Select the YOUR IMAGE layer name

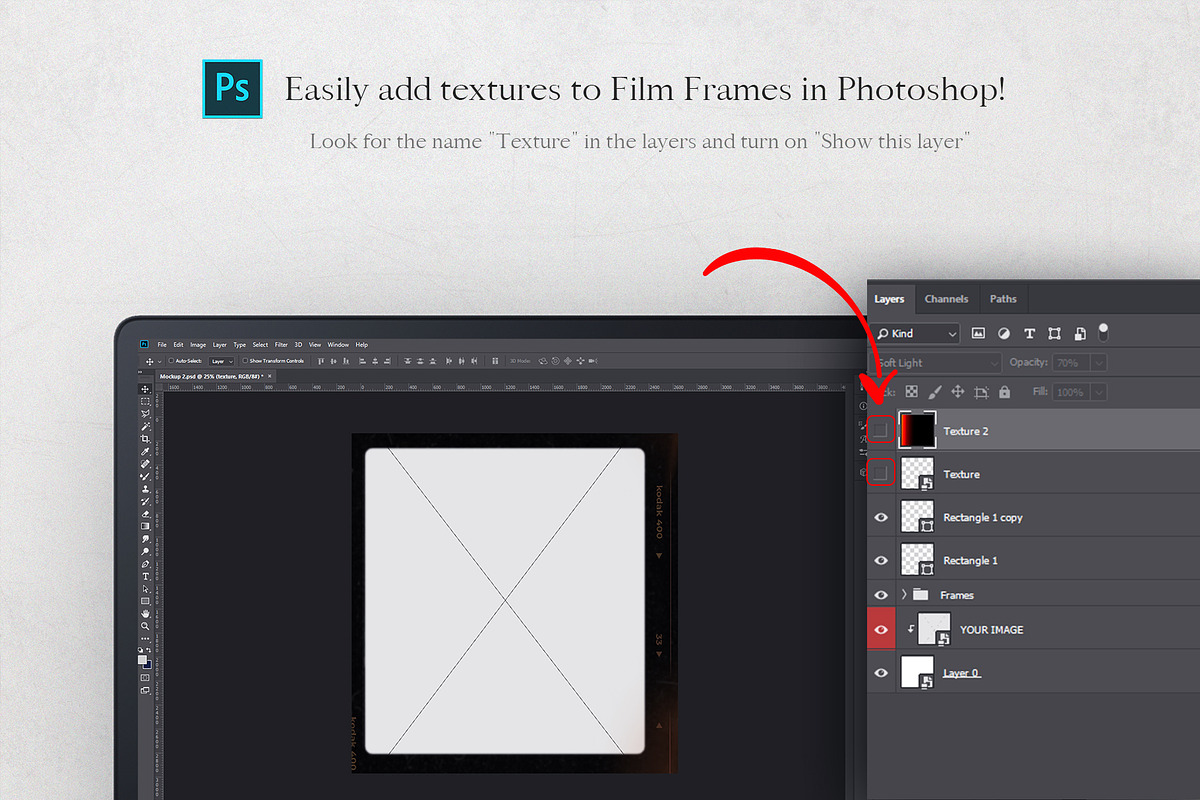(x=991, y=630)
